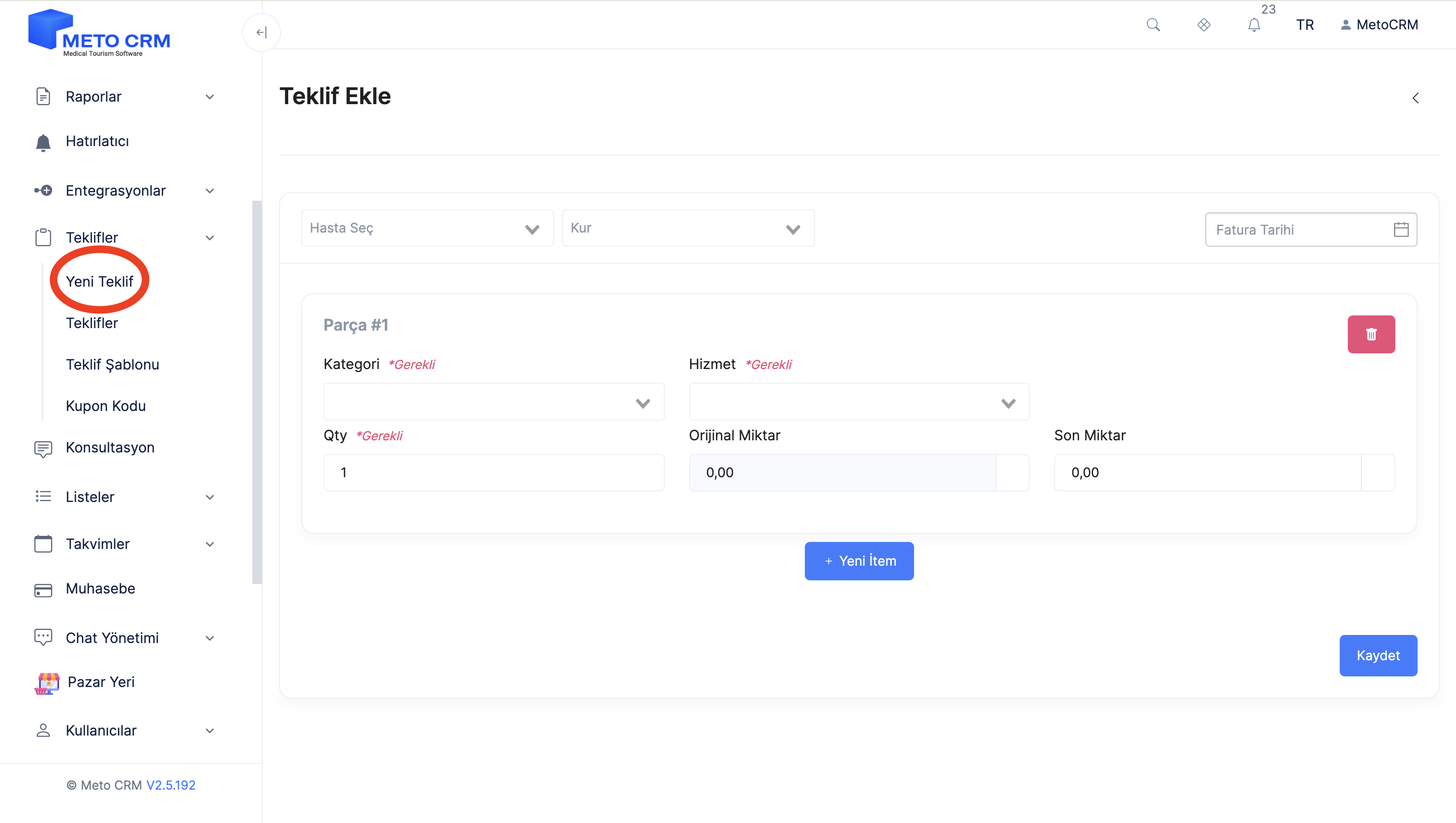This screenshot has height=823, width=1456.
Task: Open the notifications bell icon
Action: (1254, 25)
